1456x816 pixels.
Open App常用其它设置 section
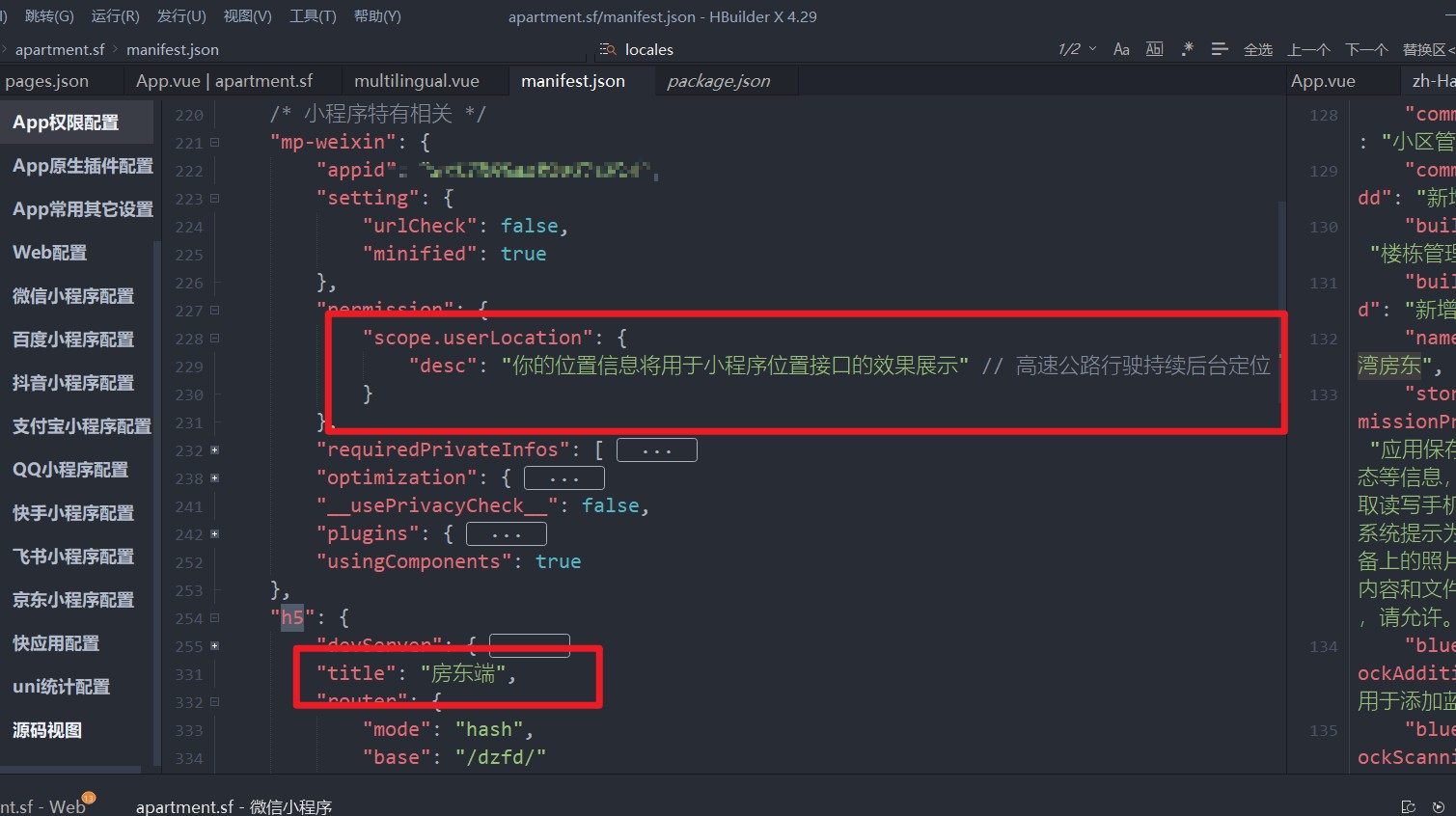pos(76,209)
